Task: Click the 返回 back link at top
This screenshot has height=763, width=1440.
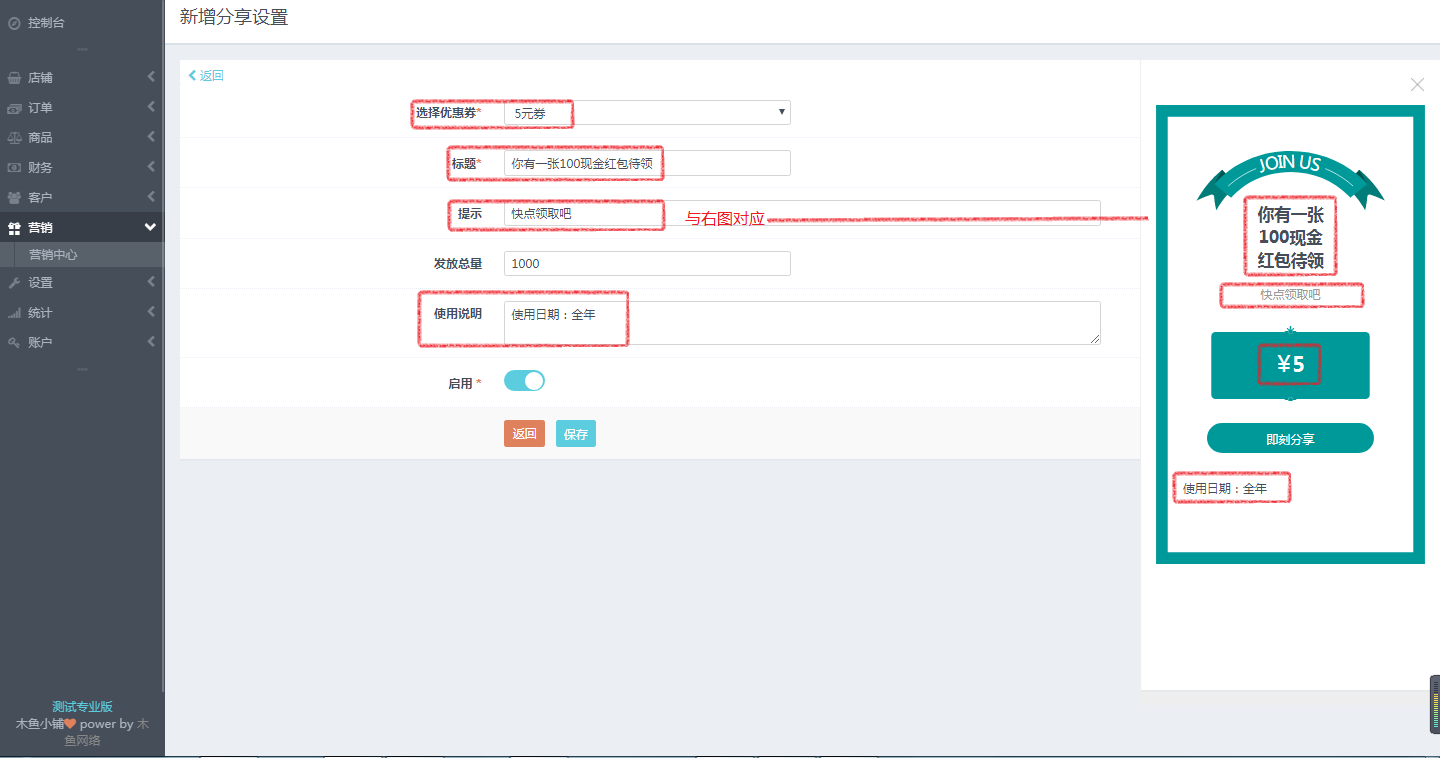Action: pyautogui.click(x=207, y=76)
